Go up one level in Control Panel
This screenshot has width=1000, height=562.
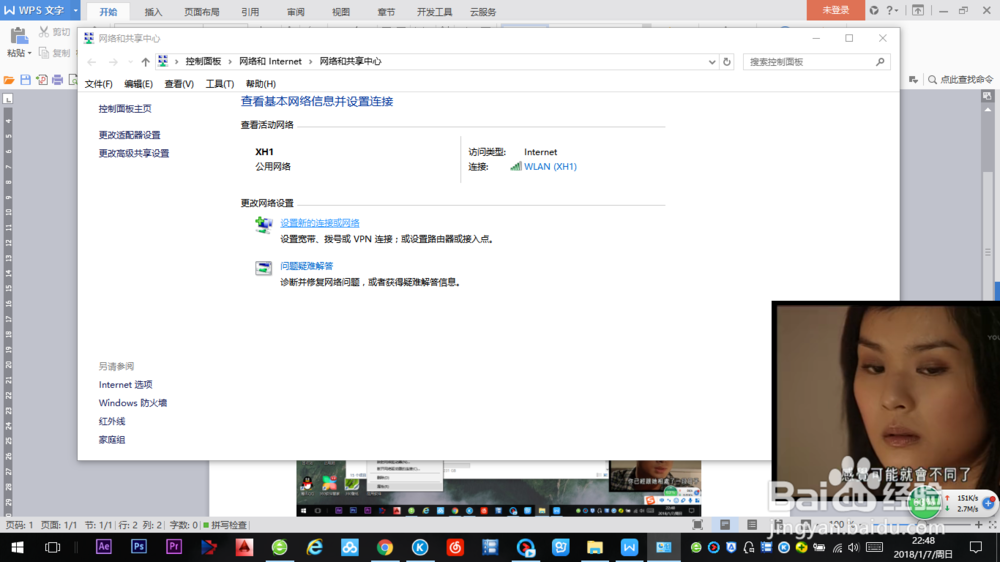click(x=145, y=62)
